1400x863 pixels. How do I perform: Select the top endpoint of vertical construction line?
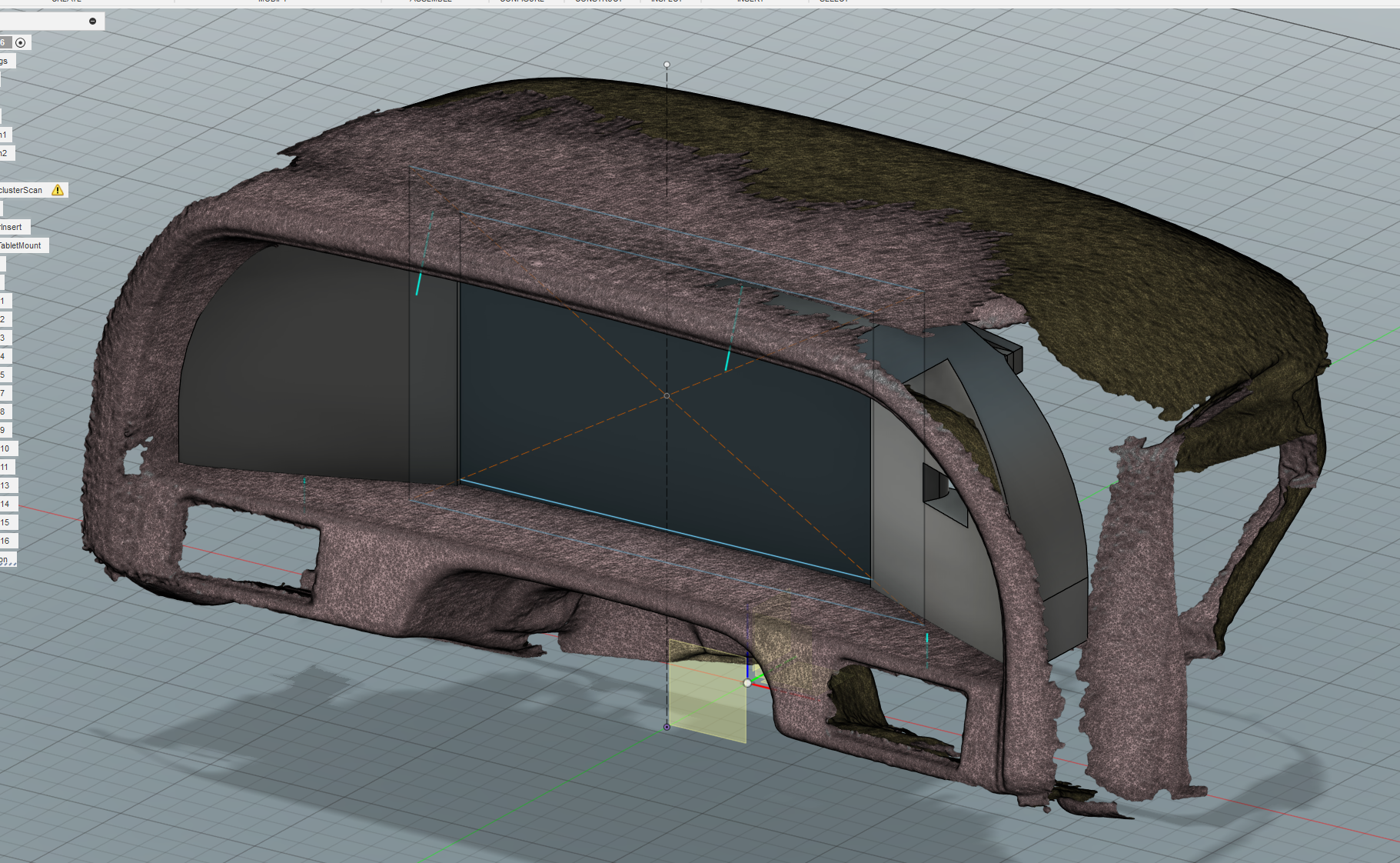pyautogui.click(x=667, y=65)
